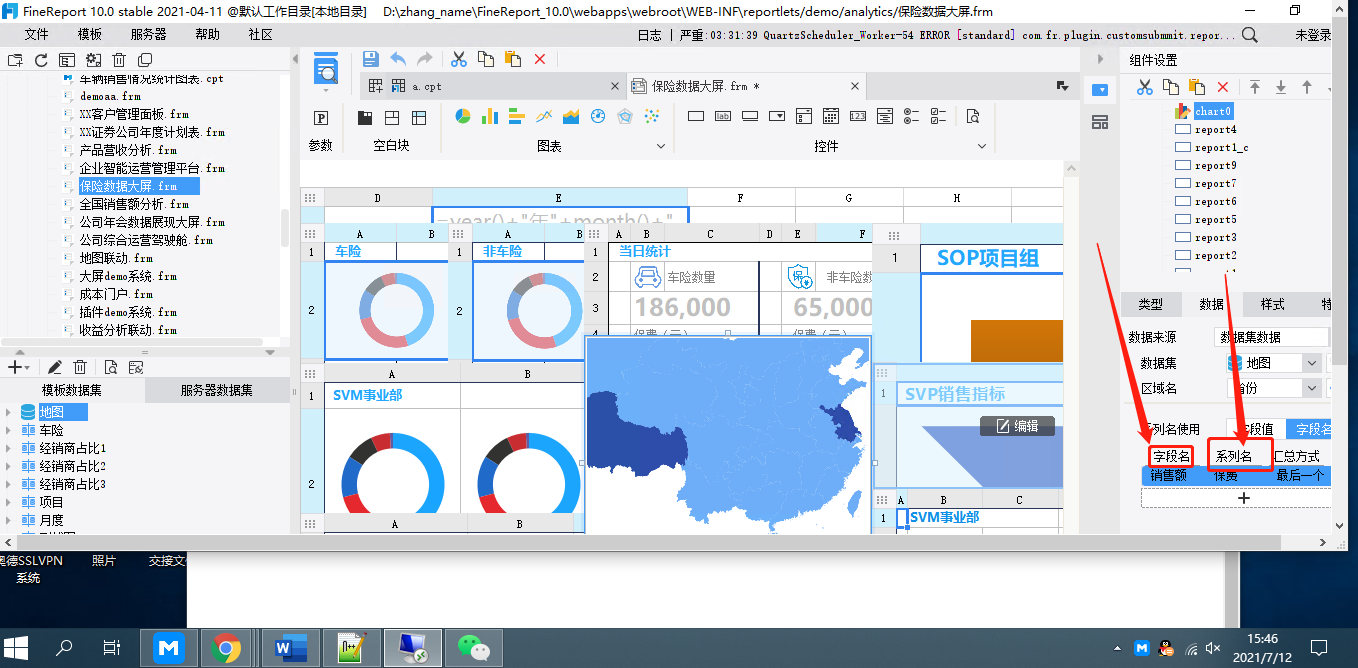Select the 字段名 series option
This screenshot has height=668, width=1358.
1312,429
